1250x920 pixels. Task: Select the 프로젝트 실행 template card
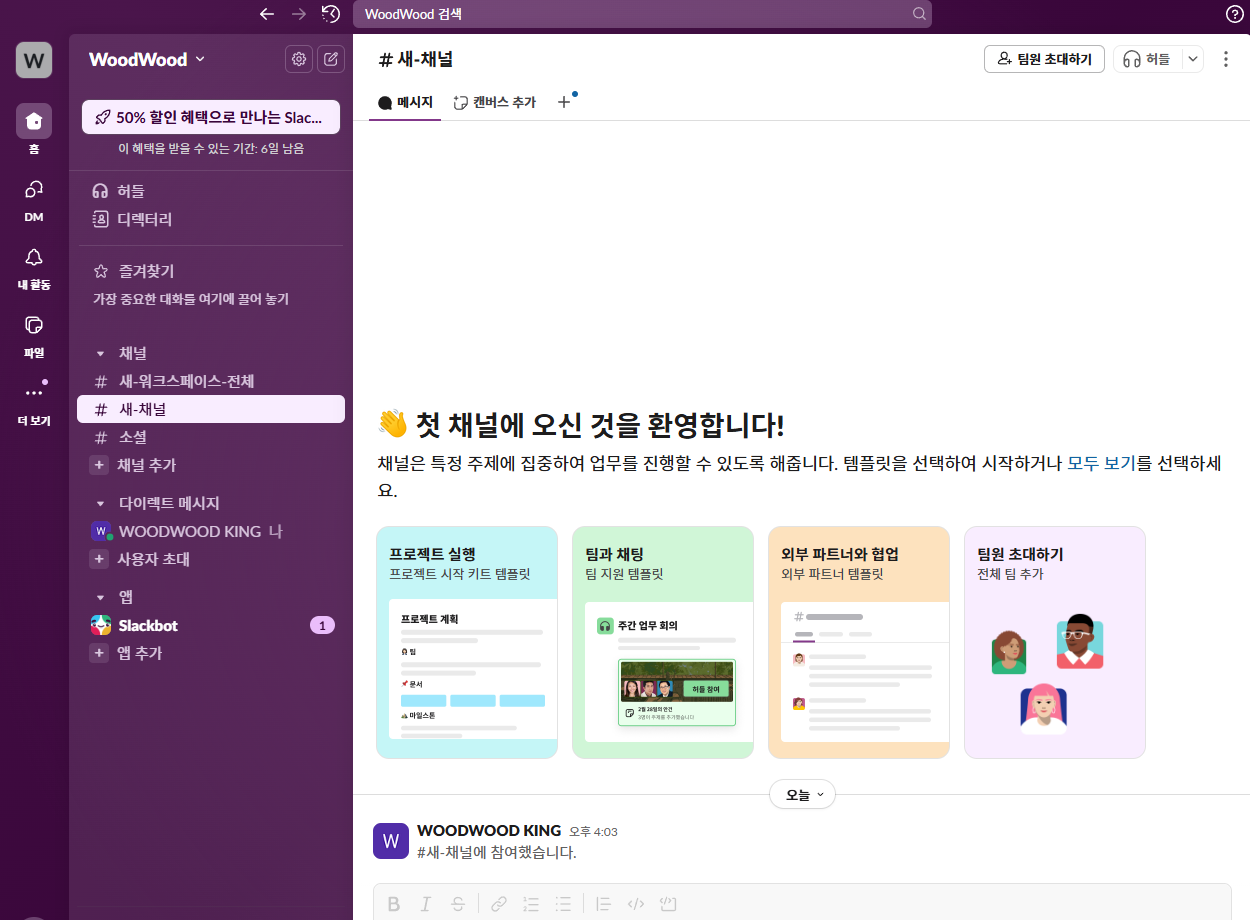pos(467,642)
